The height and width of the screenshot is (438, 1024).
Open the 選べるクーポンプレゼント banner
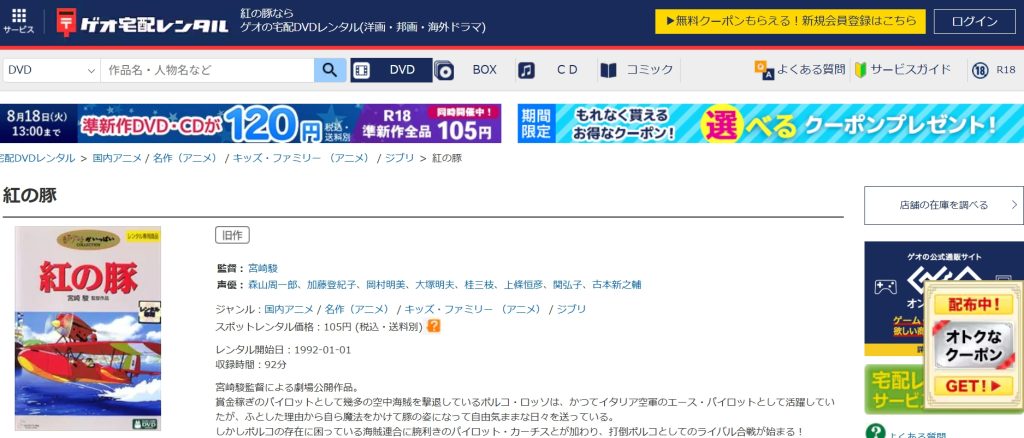771,123
